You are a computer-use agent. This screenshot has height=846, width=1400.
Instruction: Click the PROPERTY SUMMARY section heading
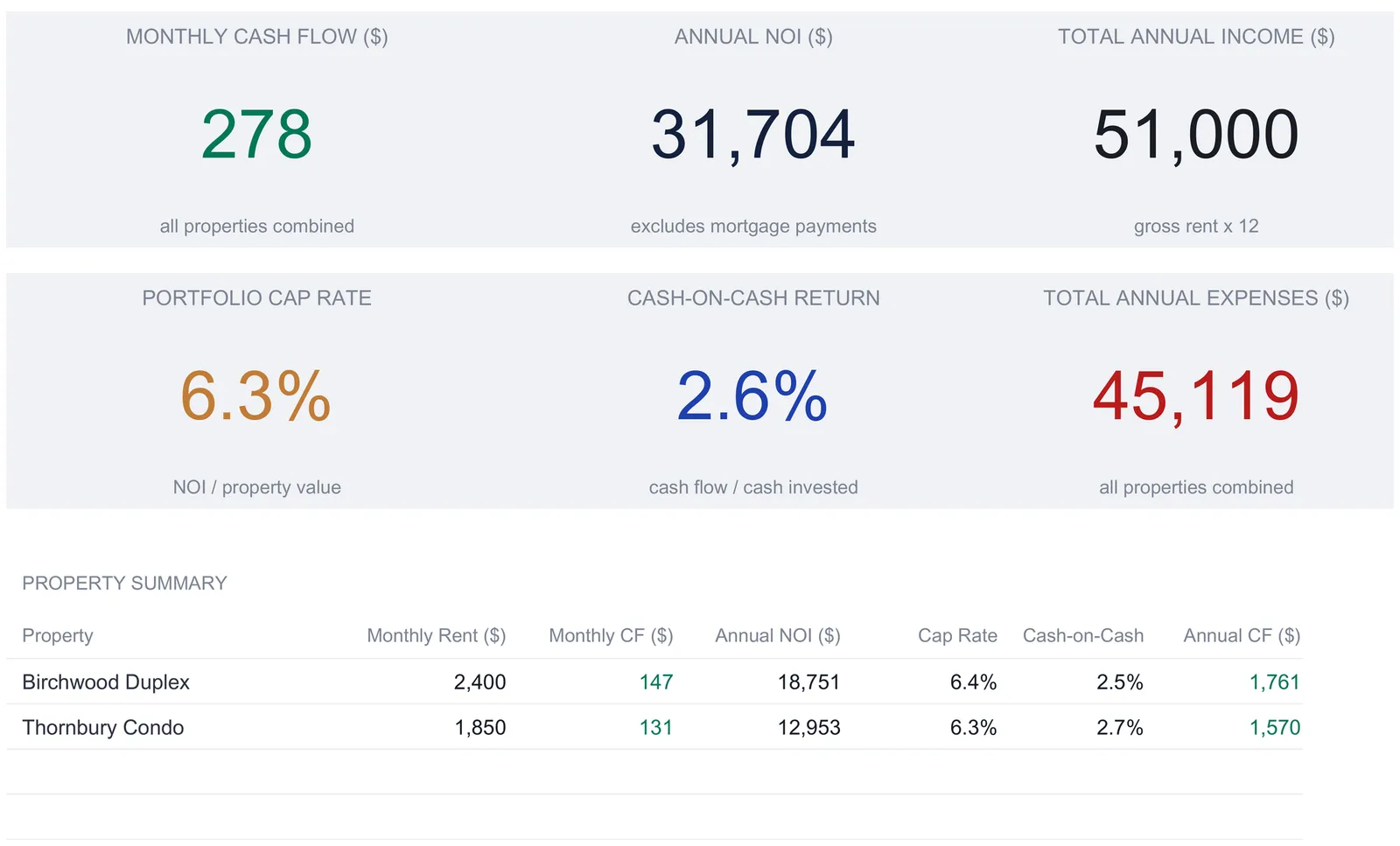point(124,584)
